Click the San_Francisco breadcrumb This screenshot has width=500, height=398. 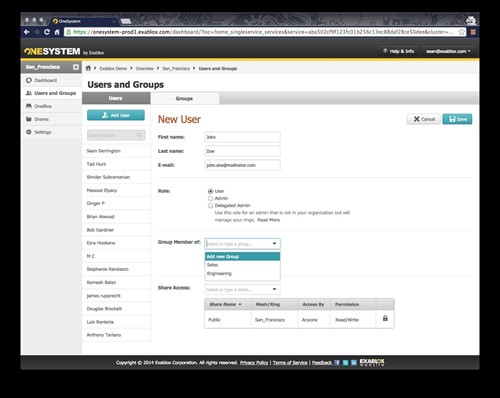tap(176, 68)
